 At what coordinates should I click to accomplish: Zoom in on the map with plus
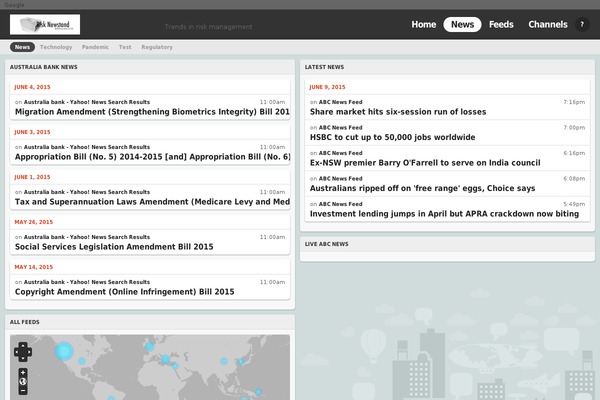pyautogui.click(x=23, y=372)
